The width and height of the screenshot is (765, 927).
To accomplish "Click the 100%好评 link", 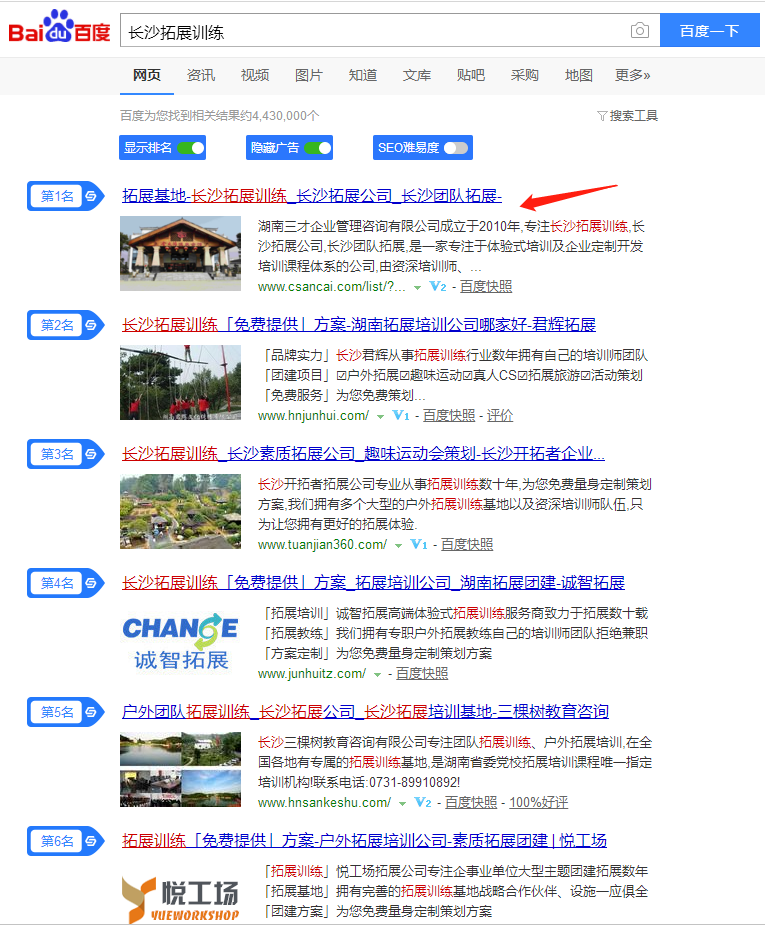I will [539, 802].
